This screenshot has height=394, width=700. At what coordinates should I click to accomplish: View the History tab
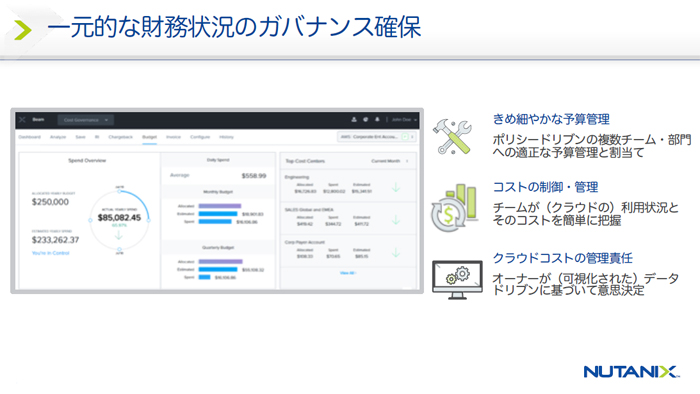226,137
